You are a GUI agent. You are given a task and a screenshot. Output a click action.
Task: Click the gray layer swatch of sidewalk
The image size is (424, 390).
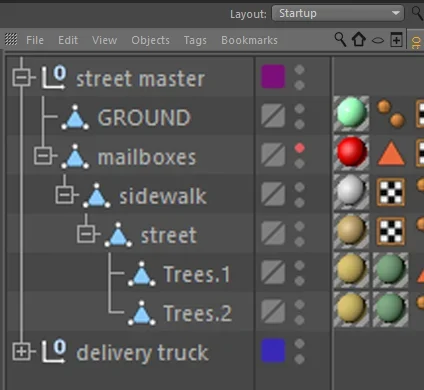pos(273,194)
